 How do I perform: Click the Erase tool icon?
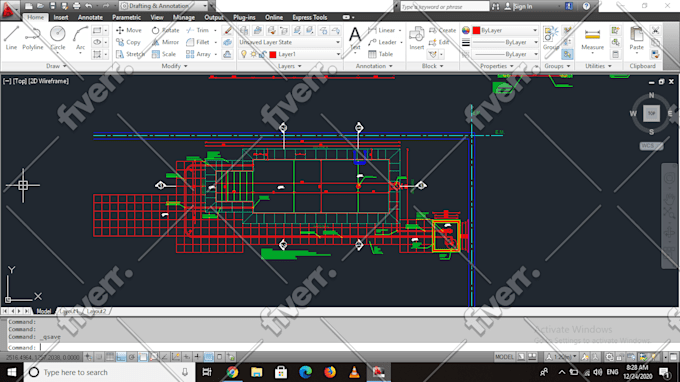click(228, 30)
